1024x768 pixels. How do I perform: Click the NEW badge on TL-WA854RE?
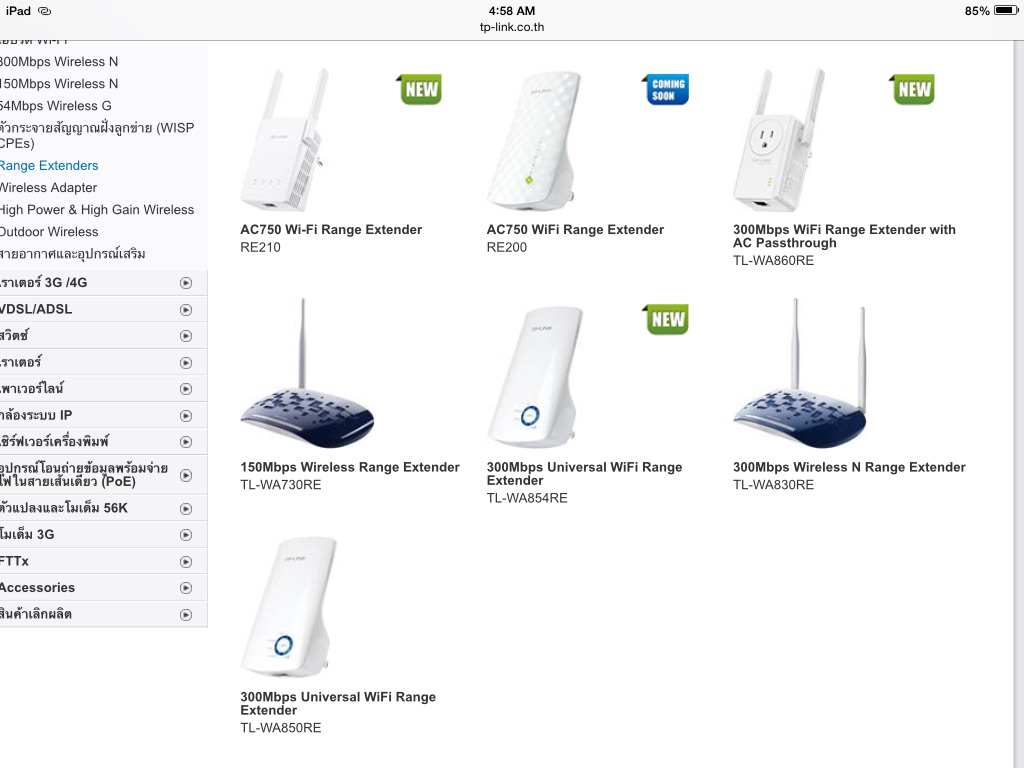point(665,319)
